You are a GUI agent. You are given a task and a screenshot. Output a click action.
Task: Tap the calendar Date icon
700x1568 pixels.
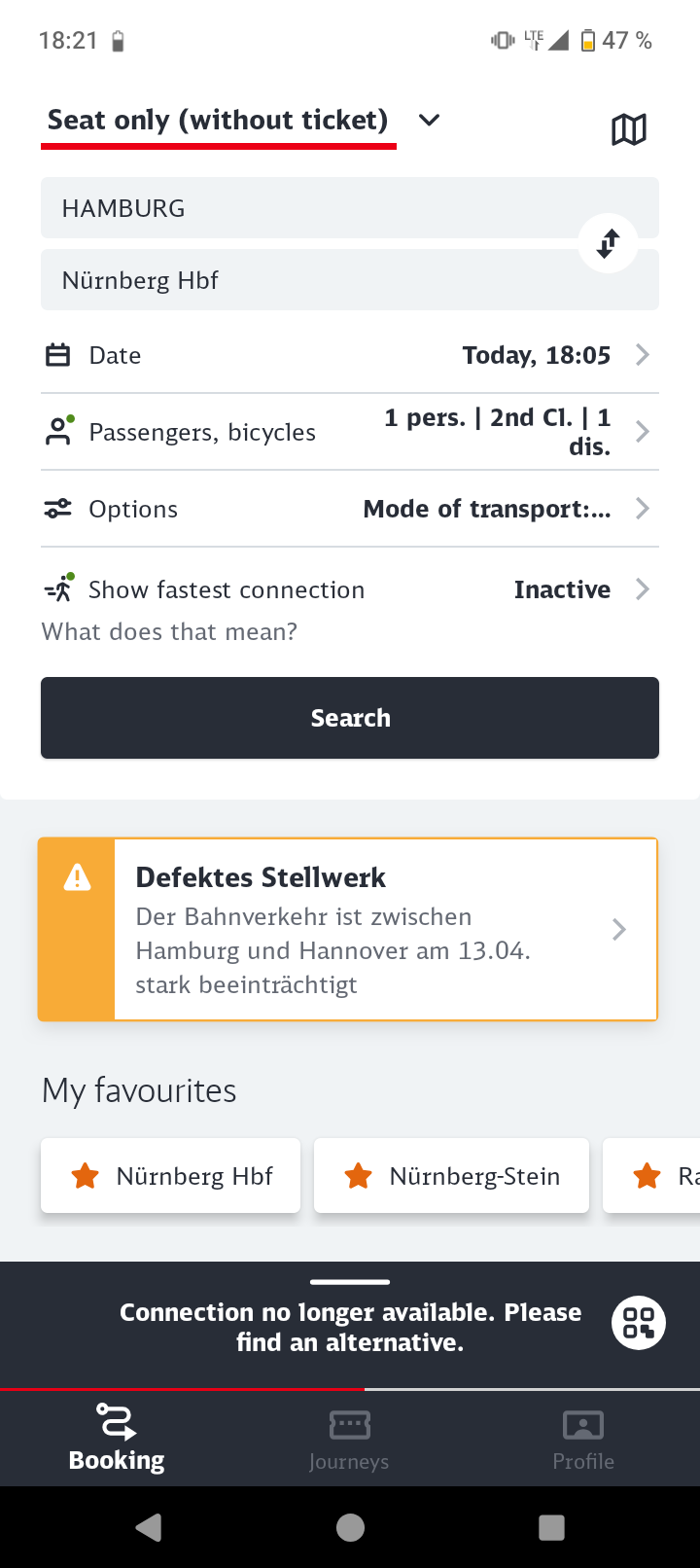point(58,355)
